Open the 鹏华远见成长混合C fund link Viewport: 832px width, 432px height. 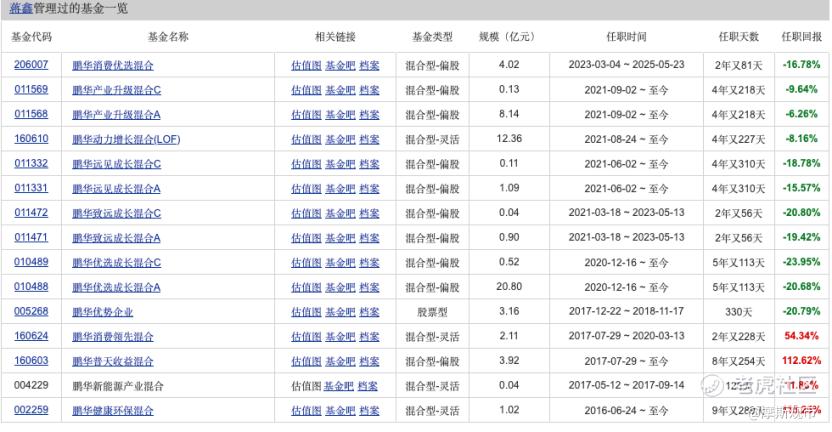coord(116,164)
